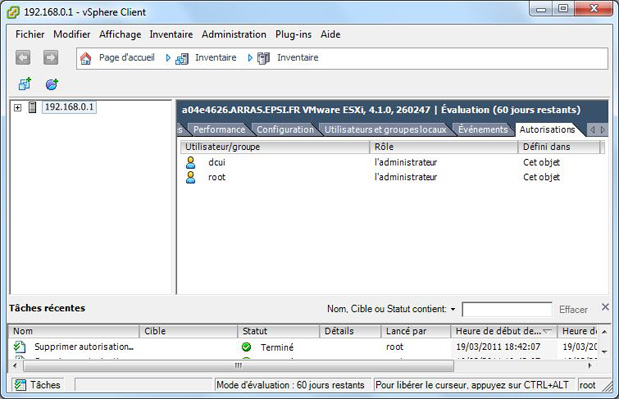
Task: Expand the 192.168.0.1 tree node
Action: click(x=17, y=107)
